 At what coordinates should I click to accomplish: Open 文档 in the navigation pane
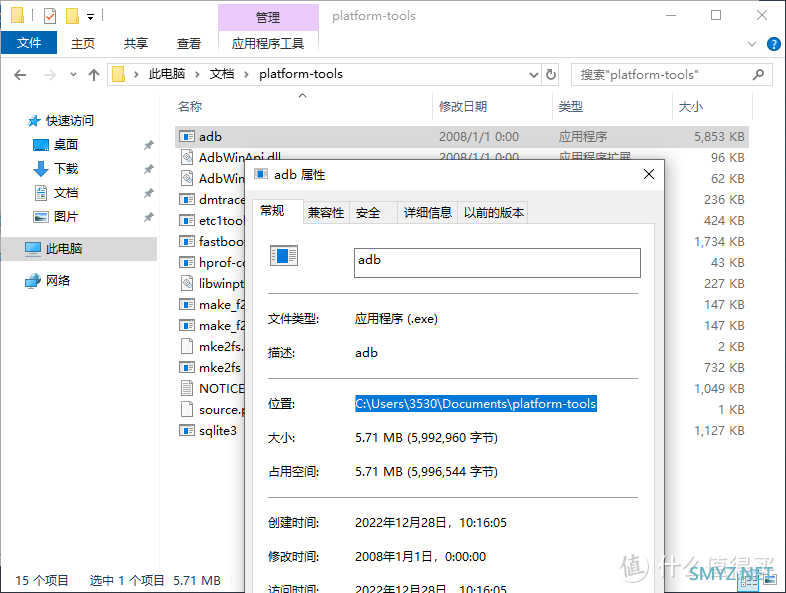point(66,193)
